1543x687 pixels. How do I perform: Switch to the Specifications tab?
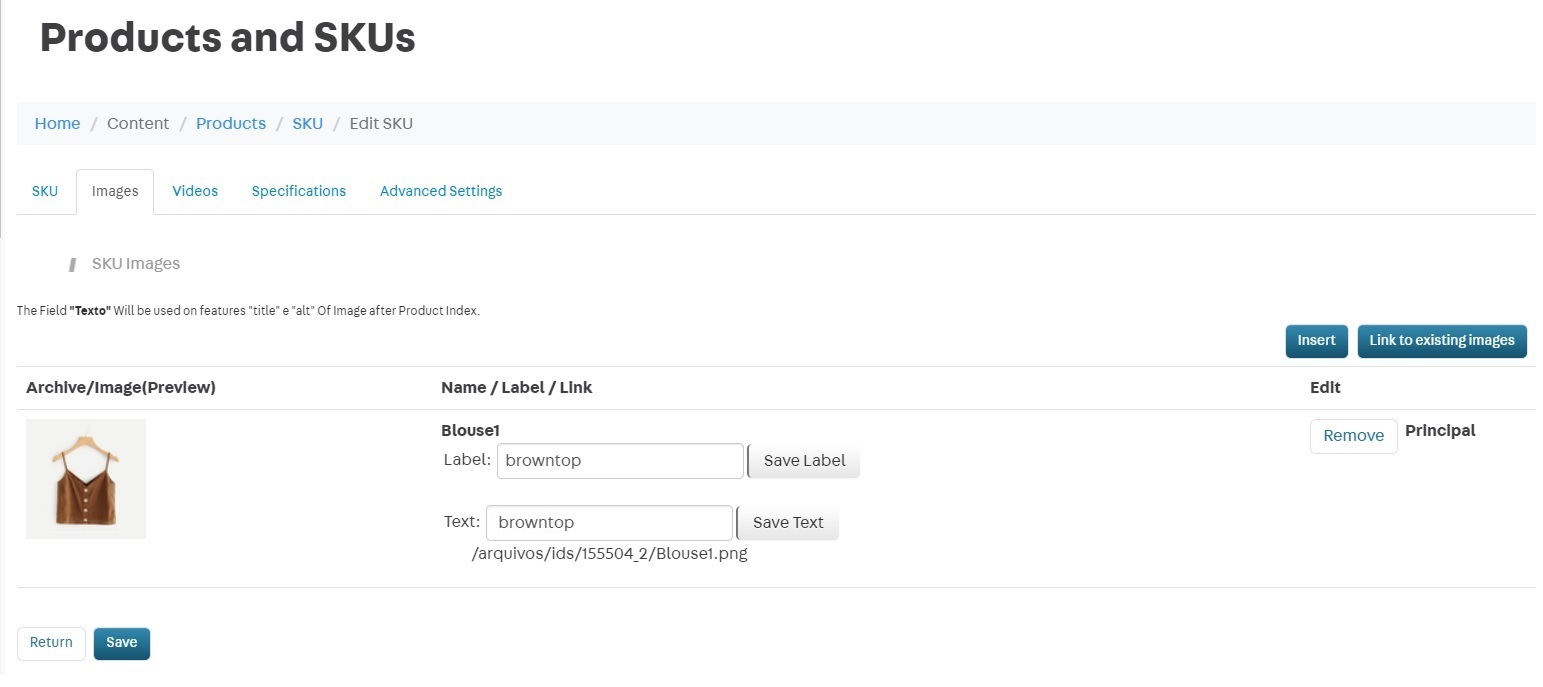[x=298, y=191]
